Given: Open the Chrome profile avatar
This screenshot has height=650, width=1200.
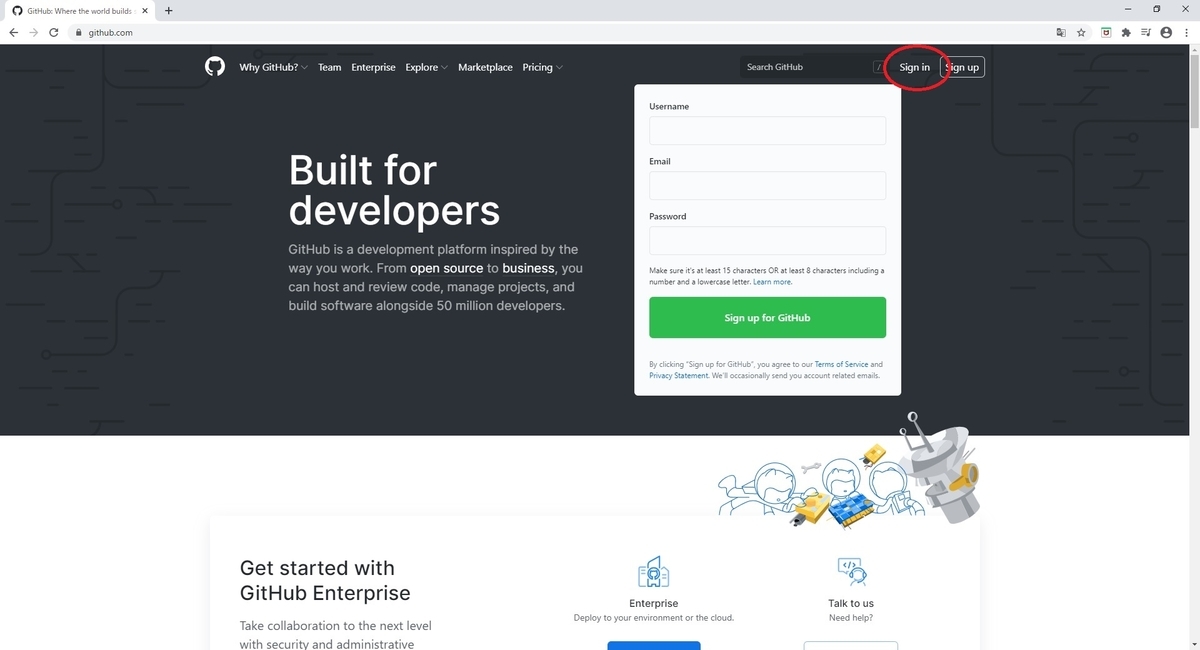Looking at the screenshot, I should tap(1166, 32).
